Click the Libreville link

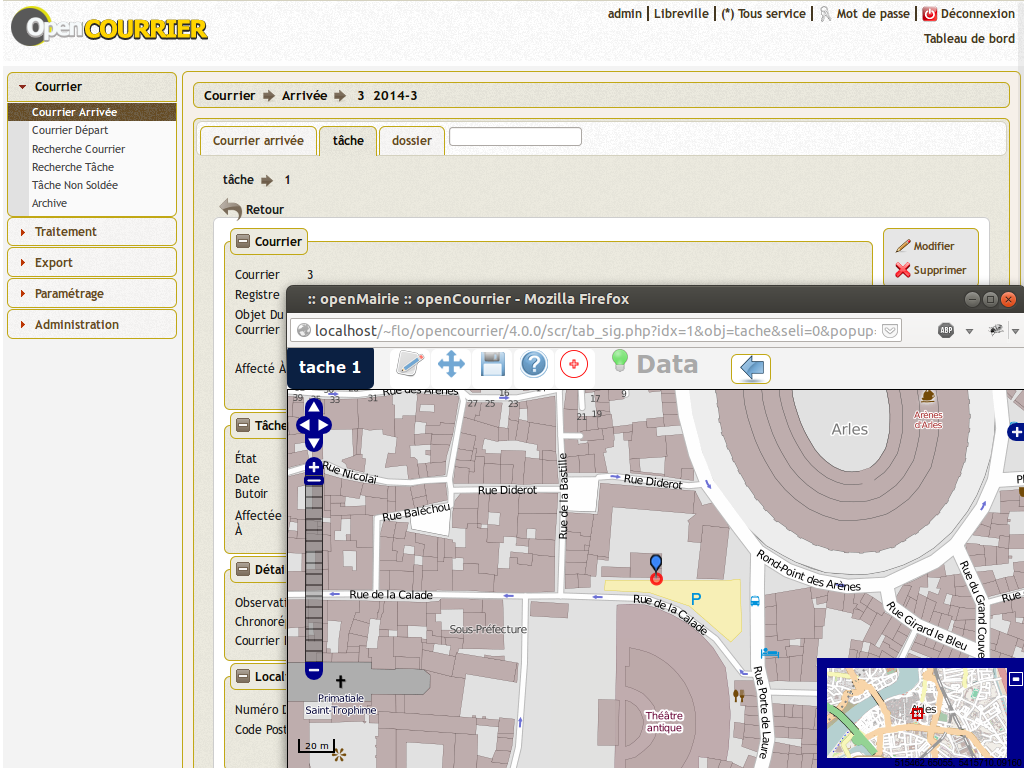[x=681, y=14]
